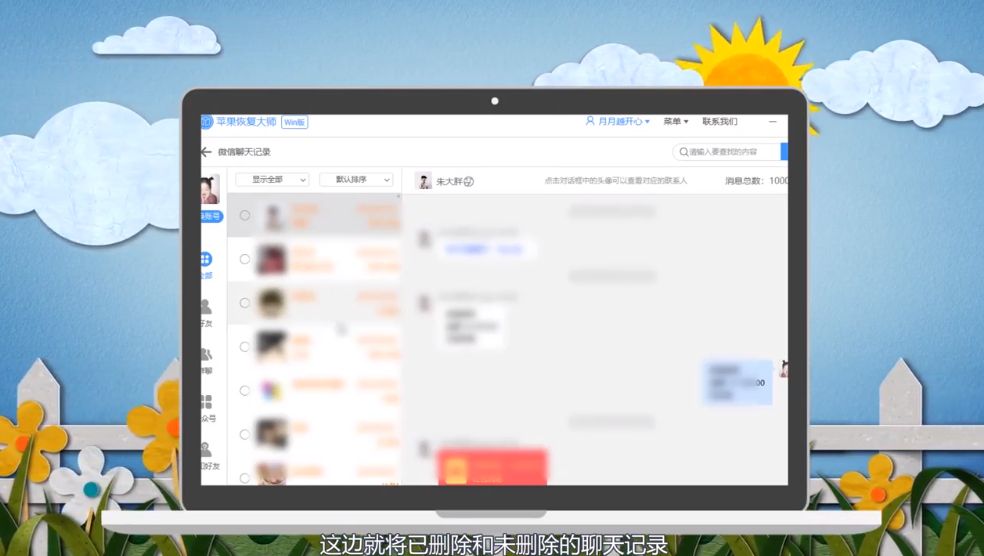Select radio button beside the colorful avatar chat

point(245,390)
